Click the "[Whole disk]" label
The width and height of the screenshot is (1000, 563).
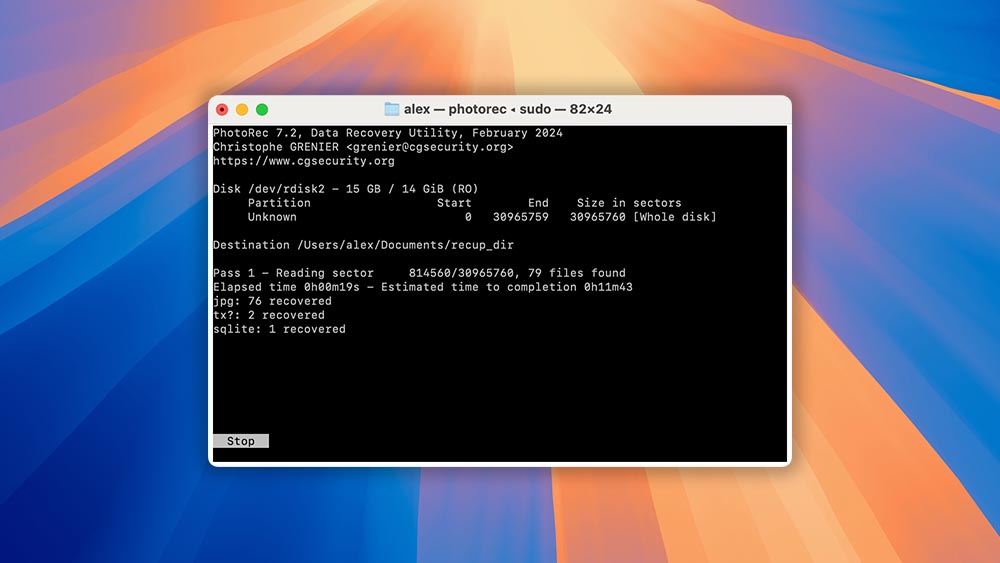pyautogui.click(x=675, y=217)
